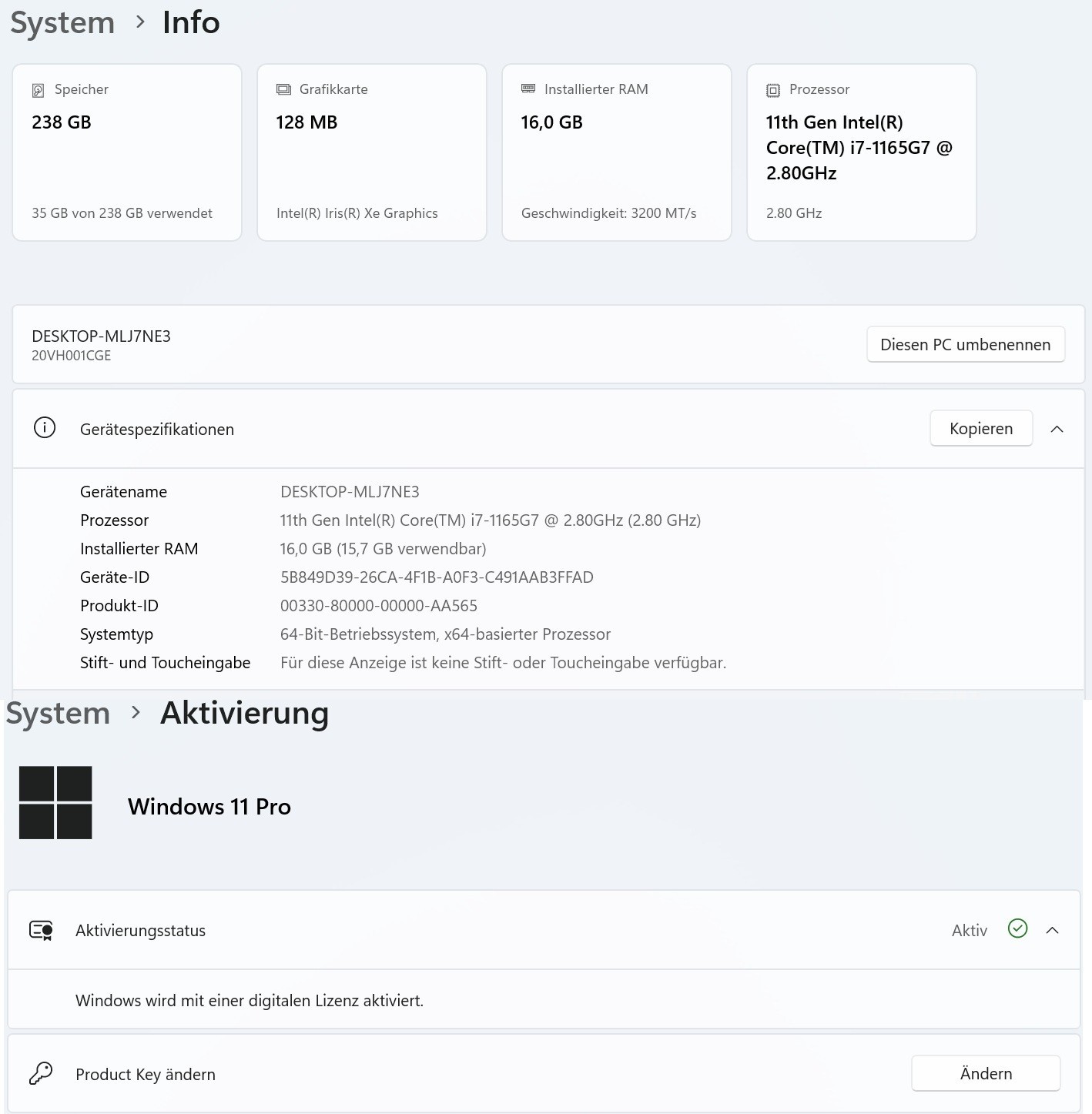Click the Gerätename label
The width and height of the screenshot is (1092, 1114).
tap(123, 491)
